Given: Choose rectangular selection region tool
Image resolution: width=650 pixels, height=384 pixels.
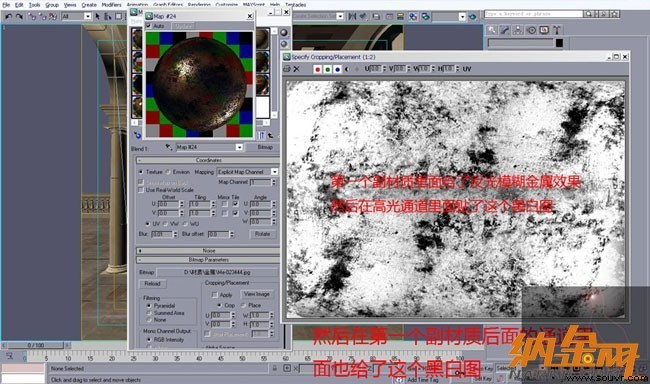Looking at the screenshot, I should pyautogui.click(x=119, y=17).
